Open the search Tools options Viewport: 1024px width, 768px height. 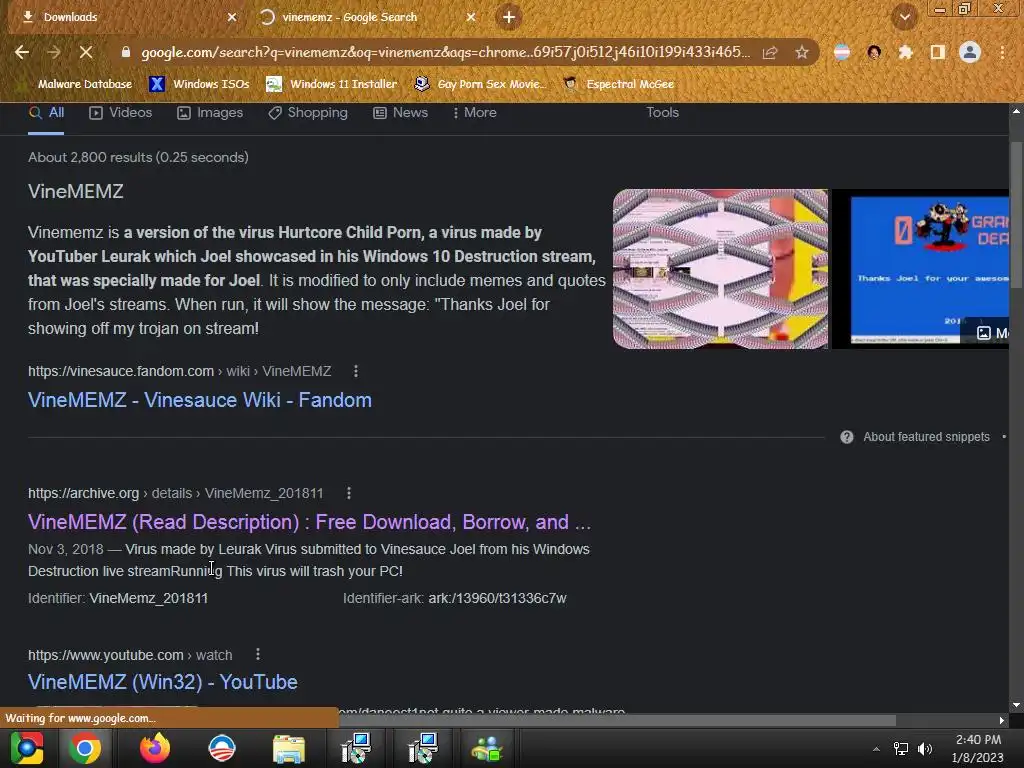pyautogui.click(x=662, y=112)
